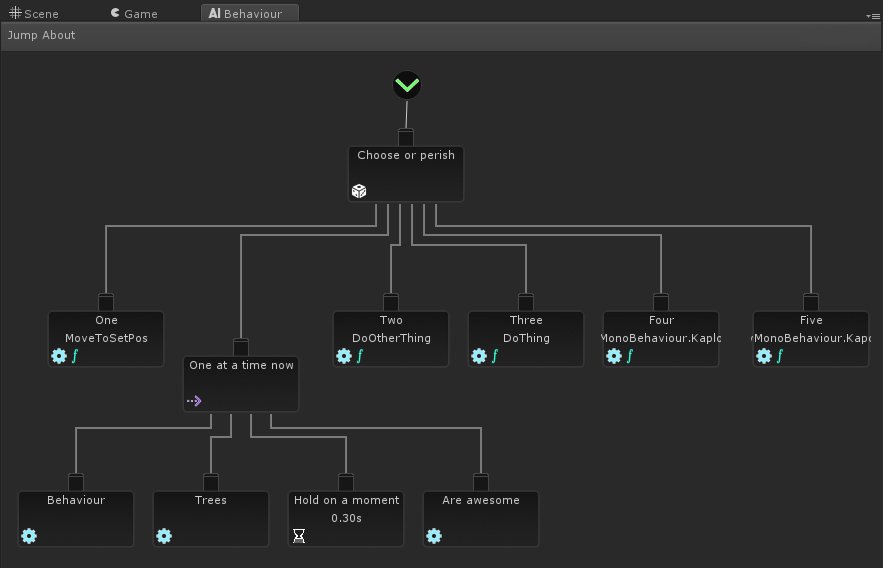Select the One at a time now node
The height and width of the screenshot is (568, 883).
pos(241,384)
